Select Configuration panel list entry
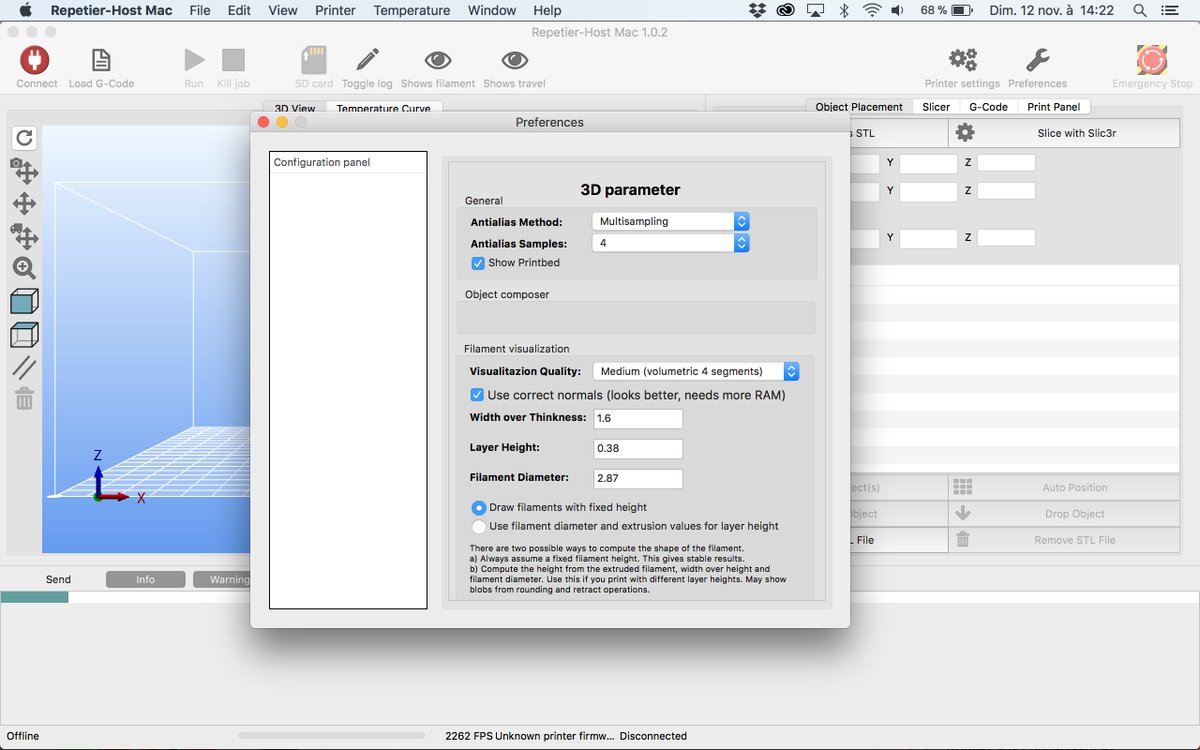The width and height of the screenshot is (1200, 750). 348,162
